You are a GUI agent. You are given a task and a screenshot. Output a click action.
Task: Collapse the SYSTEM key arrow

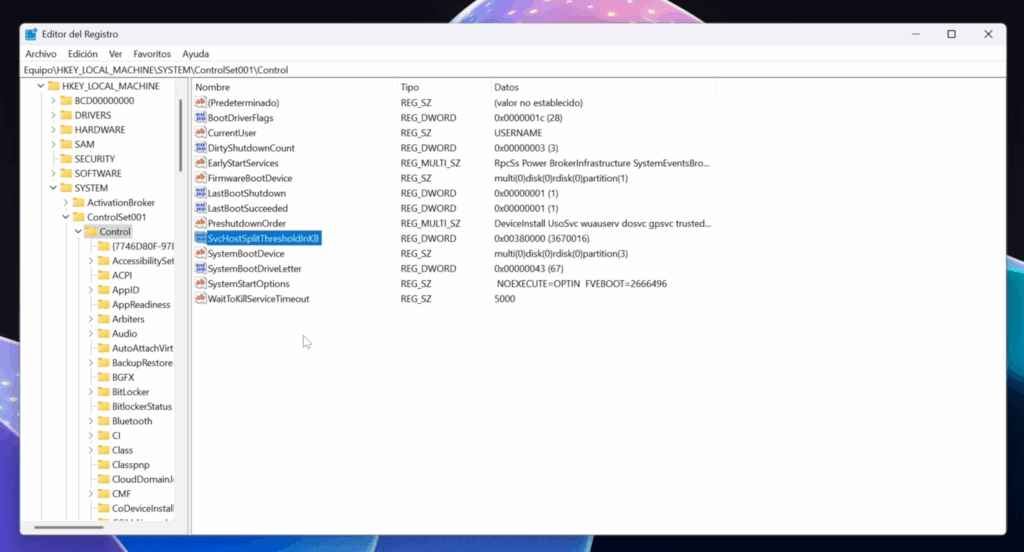coord(53,187)
